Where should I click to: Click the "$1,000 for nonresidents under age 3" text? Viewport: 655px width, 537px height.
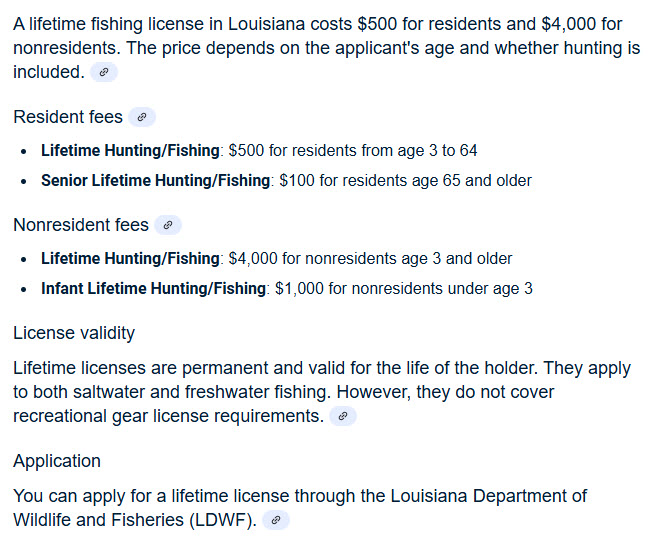(x=404, y=289)
